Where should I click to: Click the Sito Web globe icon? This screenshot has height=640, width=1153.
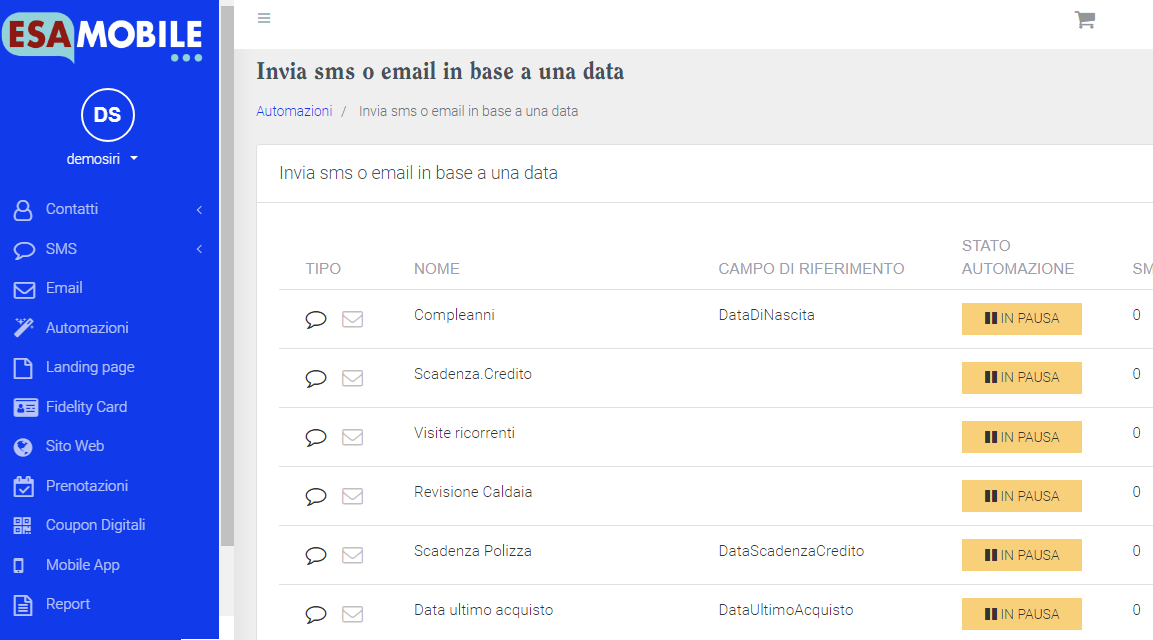pos(24,447)
